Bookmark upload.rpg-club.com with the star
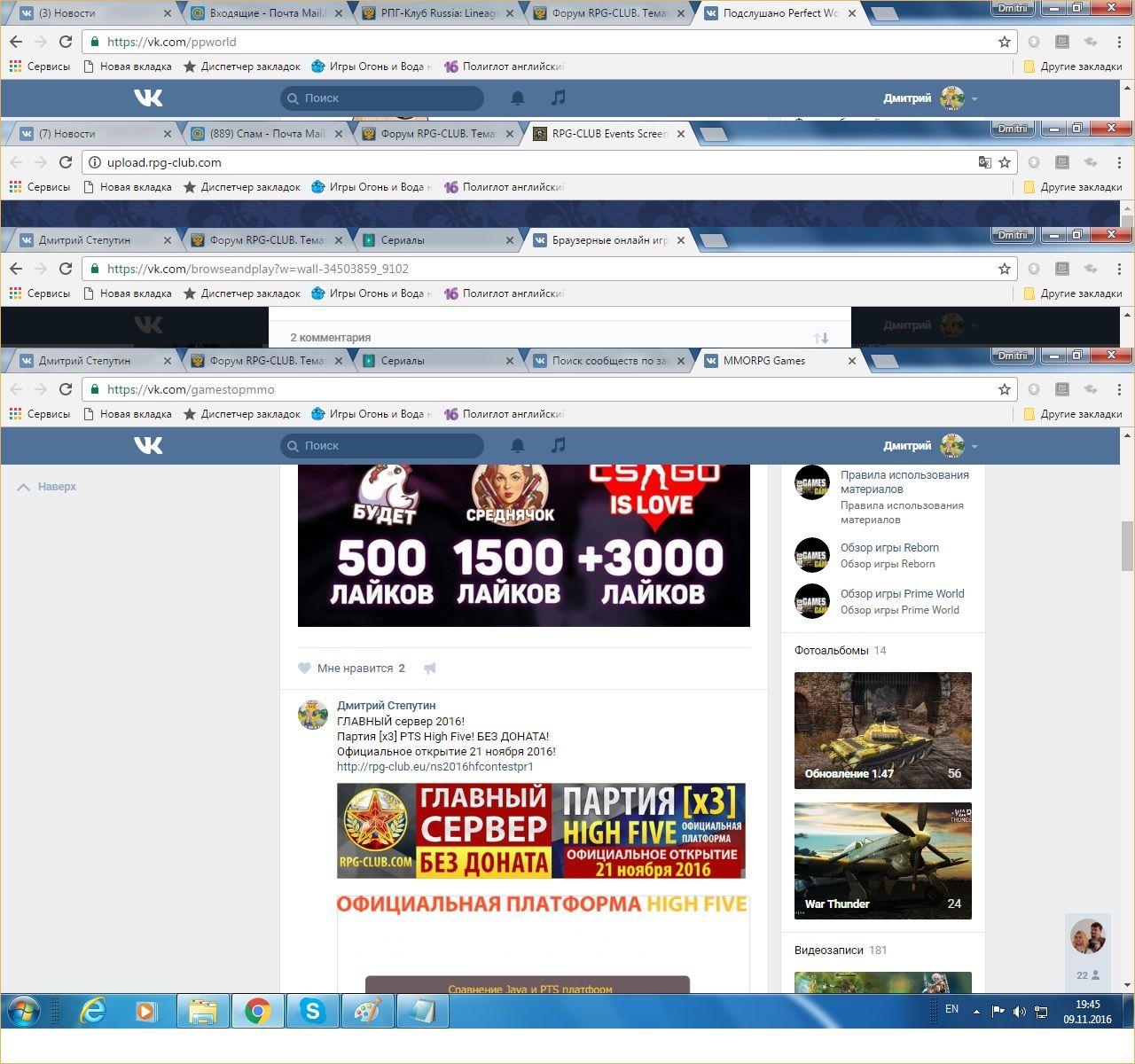The width and height of the screenshot is (1135, 1064). 1005,162
